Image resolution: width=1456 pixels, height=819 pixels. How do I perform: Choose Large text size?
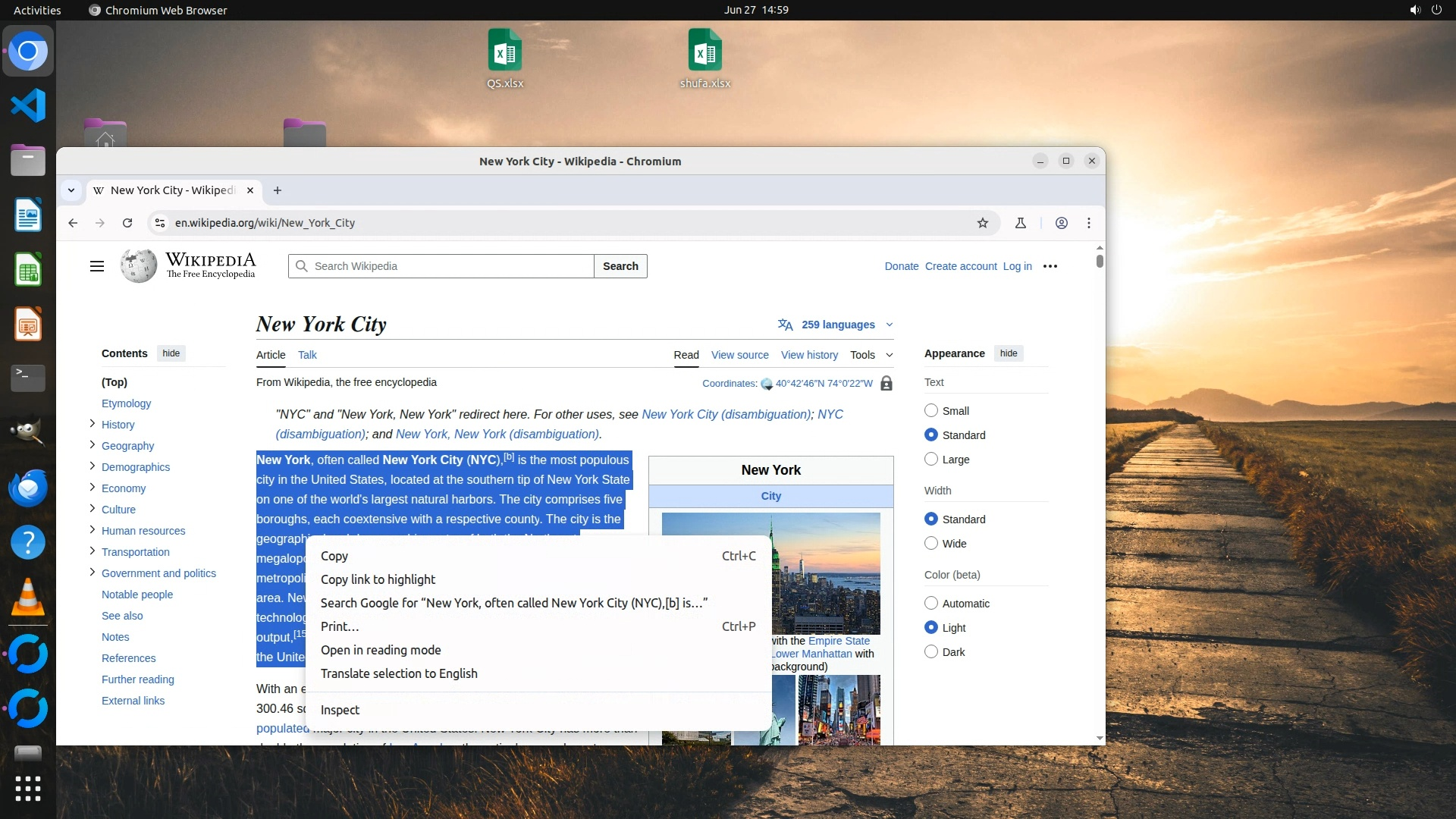931,460
